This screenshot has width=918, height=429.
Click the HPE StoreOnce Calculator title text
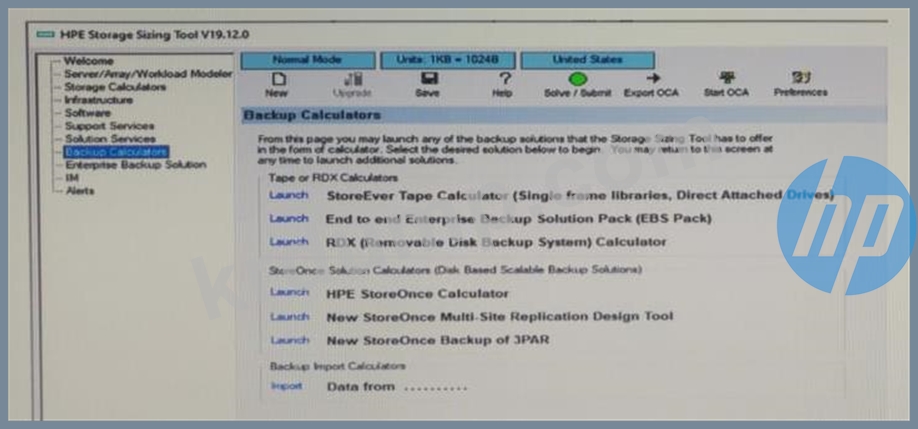coord(417,293)
